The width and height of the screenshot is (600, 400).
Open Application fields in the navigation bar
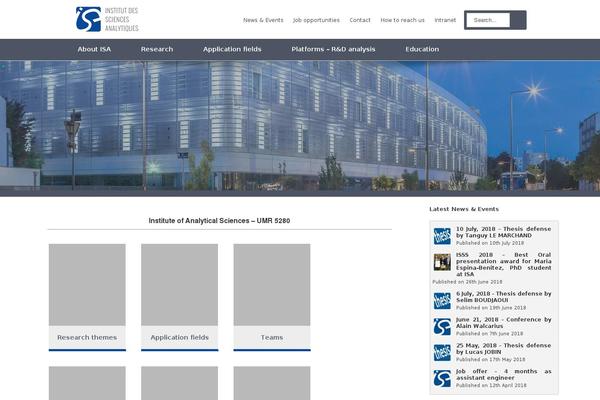point(232,49)
